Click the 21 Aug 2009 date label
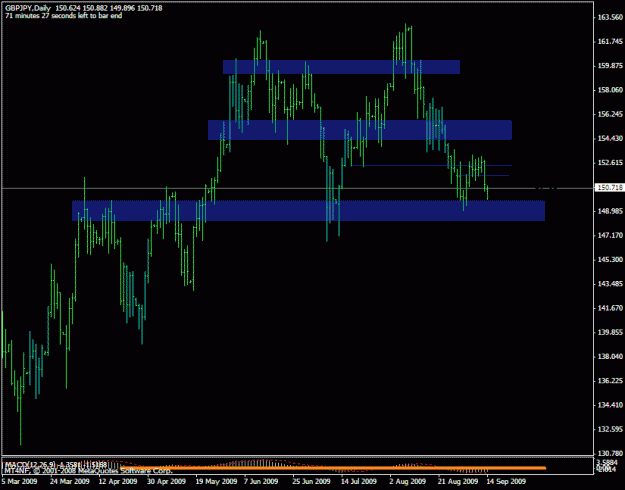625x490 pixels. (x=458, y=482)
